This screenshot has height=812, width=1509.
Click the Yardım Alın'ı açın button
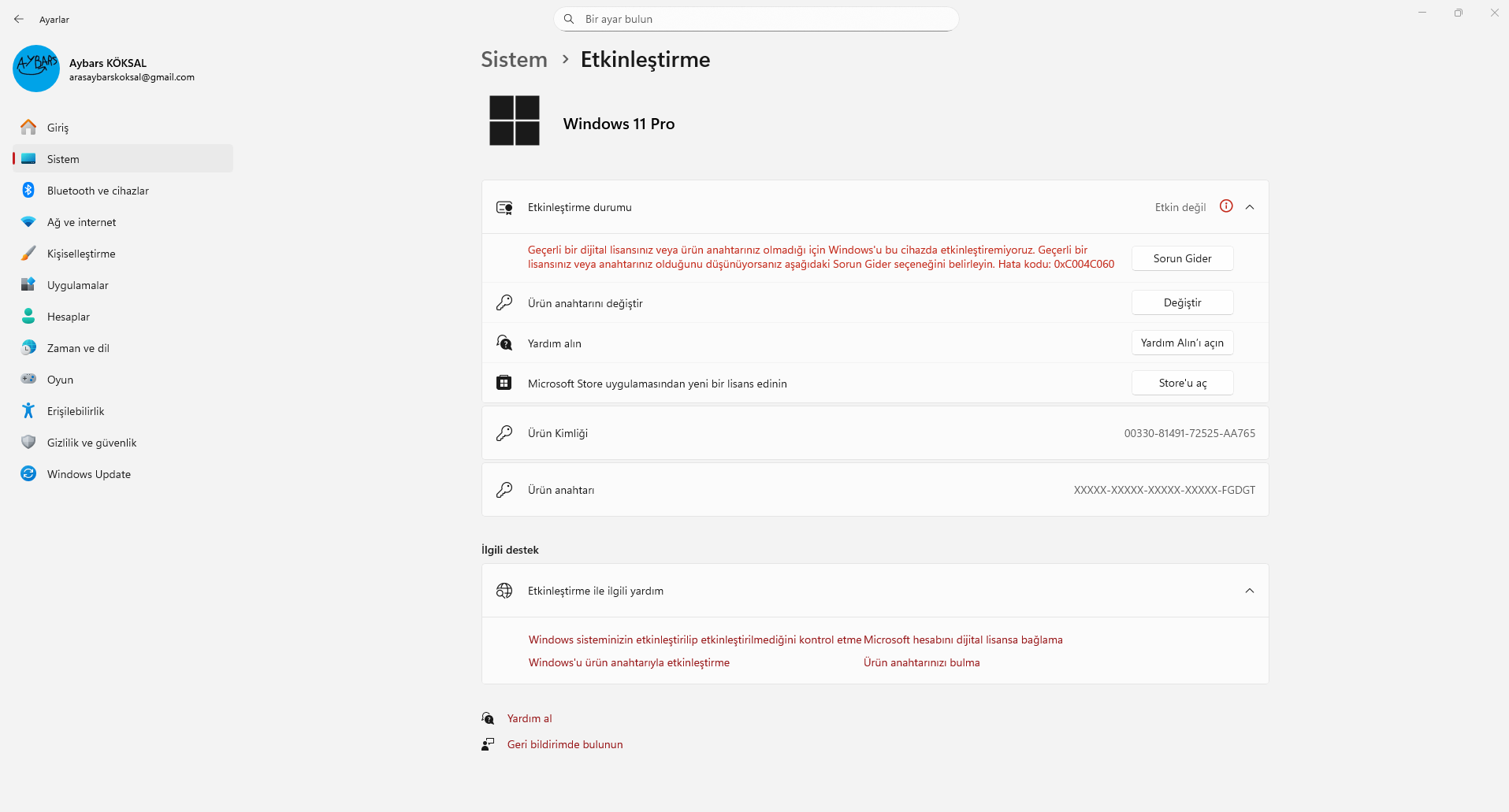tap(1183, 343)
